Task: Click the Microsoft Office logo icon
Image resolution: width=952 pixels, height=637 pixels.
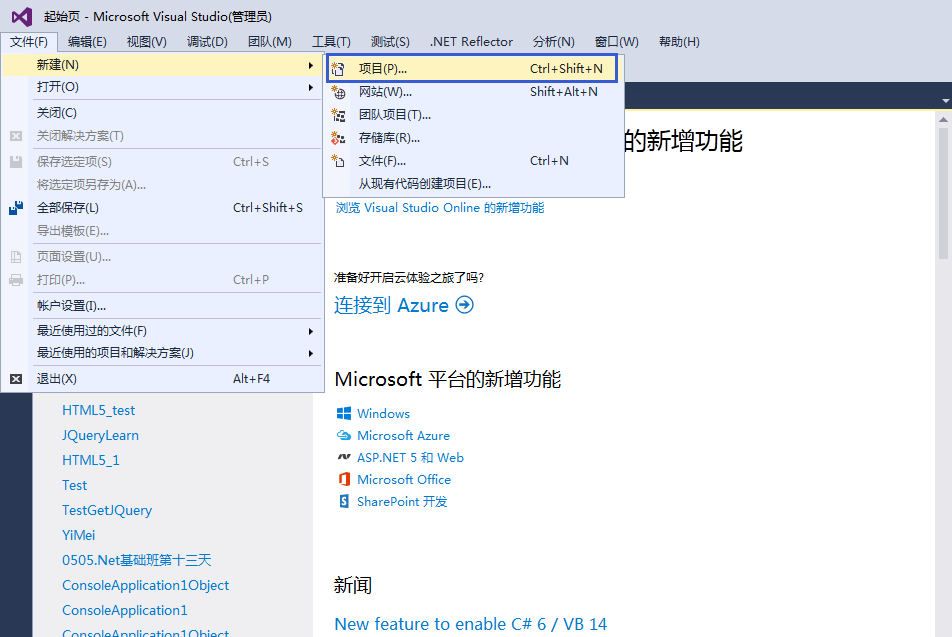Action: tap(344, 479)
